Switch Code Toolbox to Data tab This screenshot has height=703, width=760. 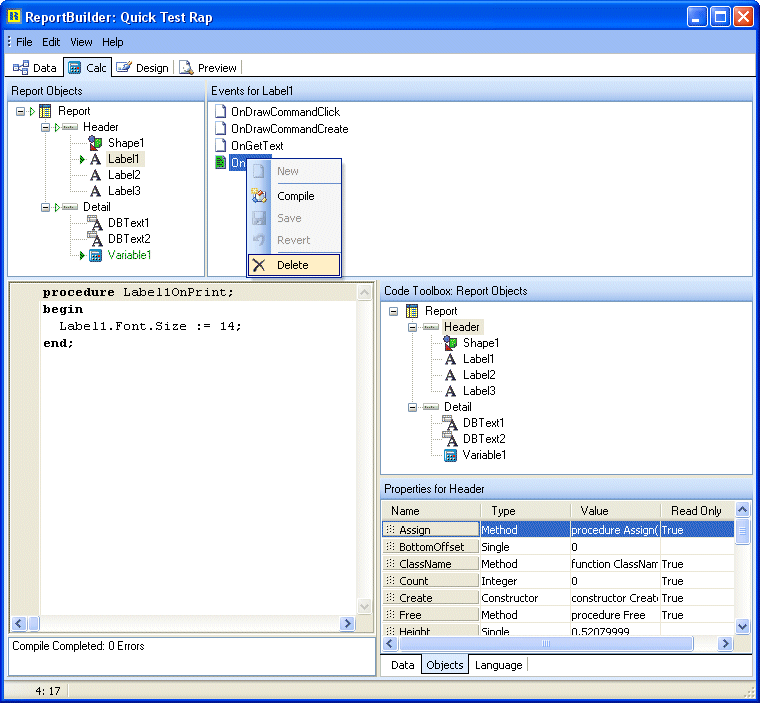point(402,665)
